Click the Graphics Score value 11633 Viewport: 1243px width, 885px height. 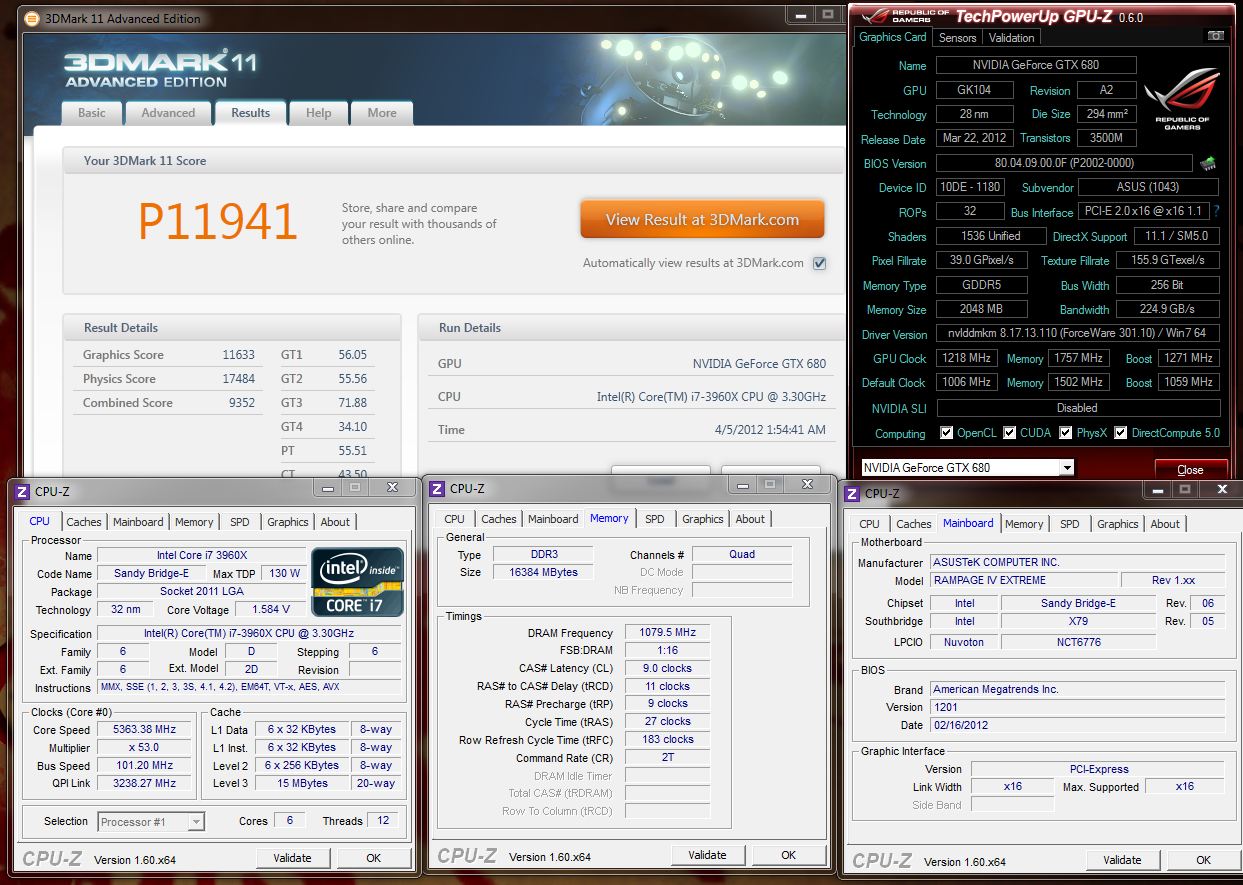point(239,355)
